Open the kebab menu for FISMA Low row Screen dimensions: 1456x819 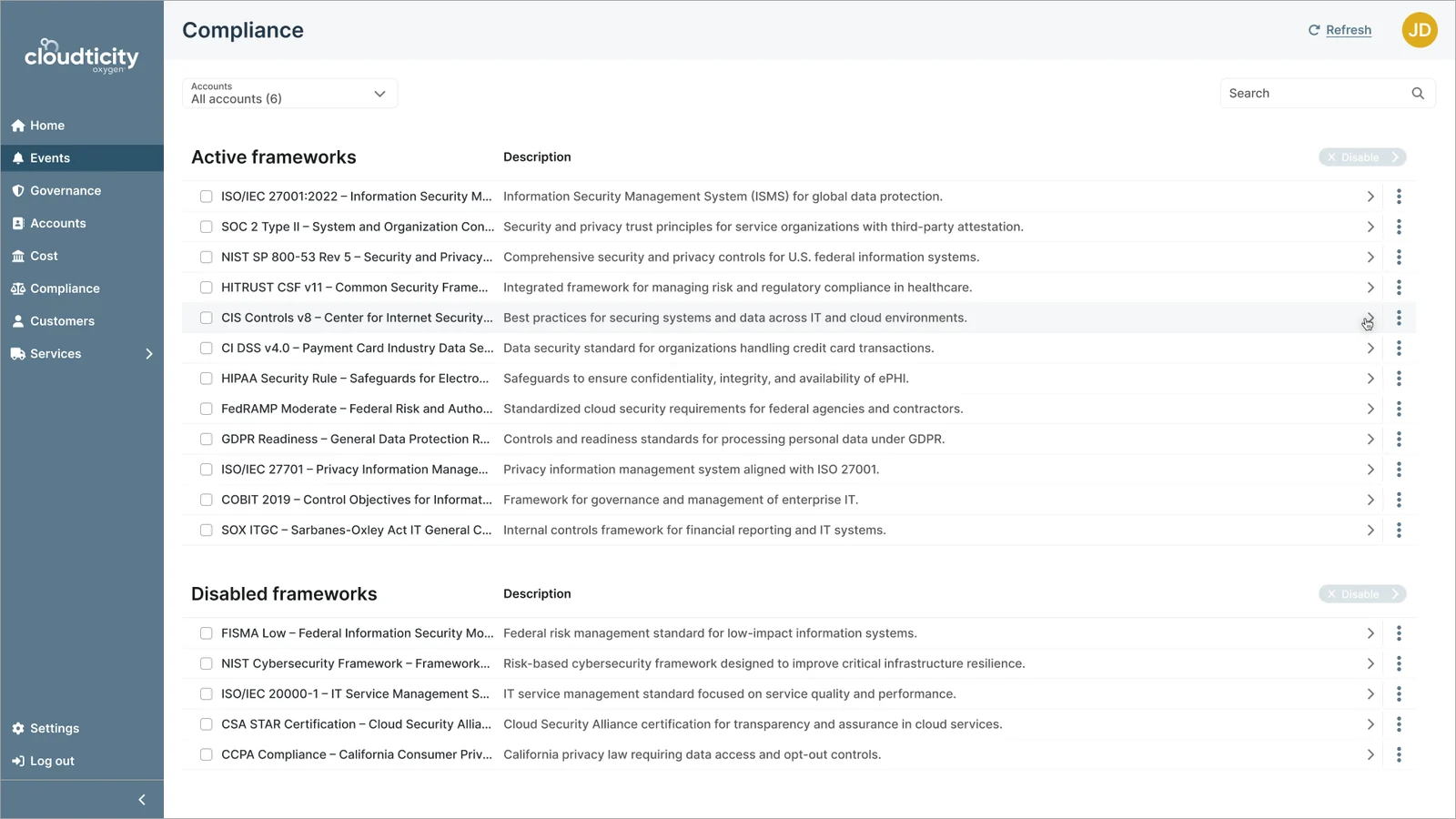pyautogui.click(x=1399, y=633)
